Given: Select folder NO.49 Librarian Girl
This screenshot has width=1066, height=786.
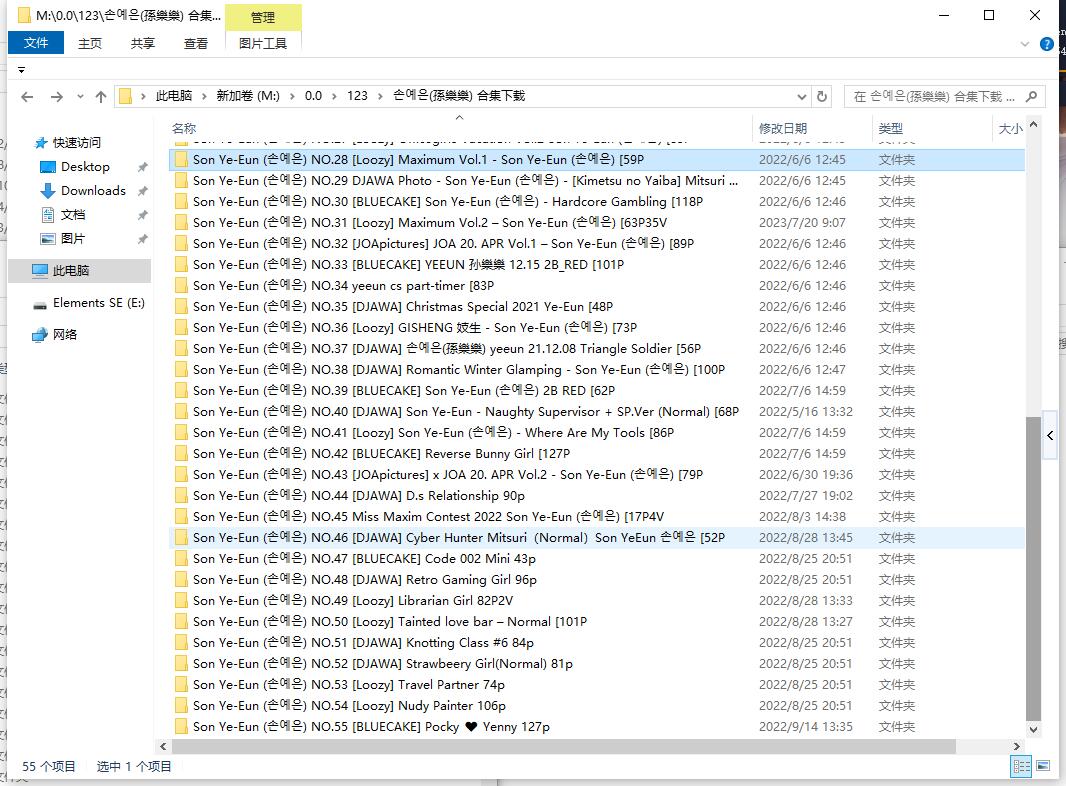Looking at the screenshot, I should [x=596, y=601].
